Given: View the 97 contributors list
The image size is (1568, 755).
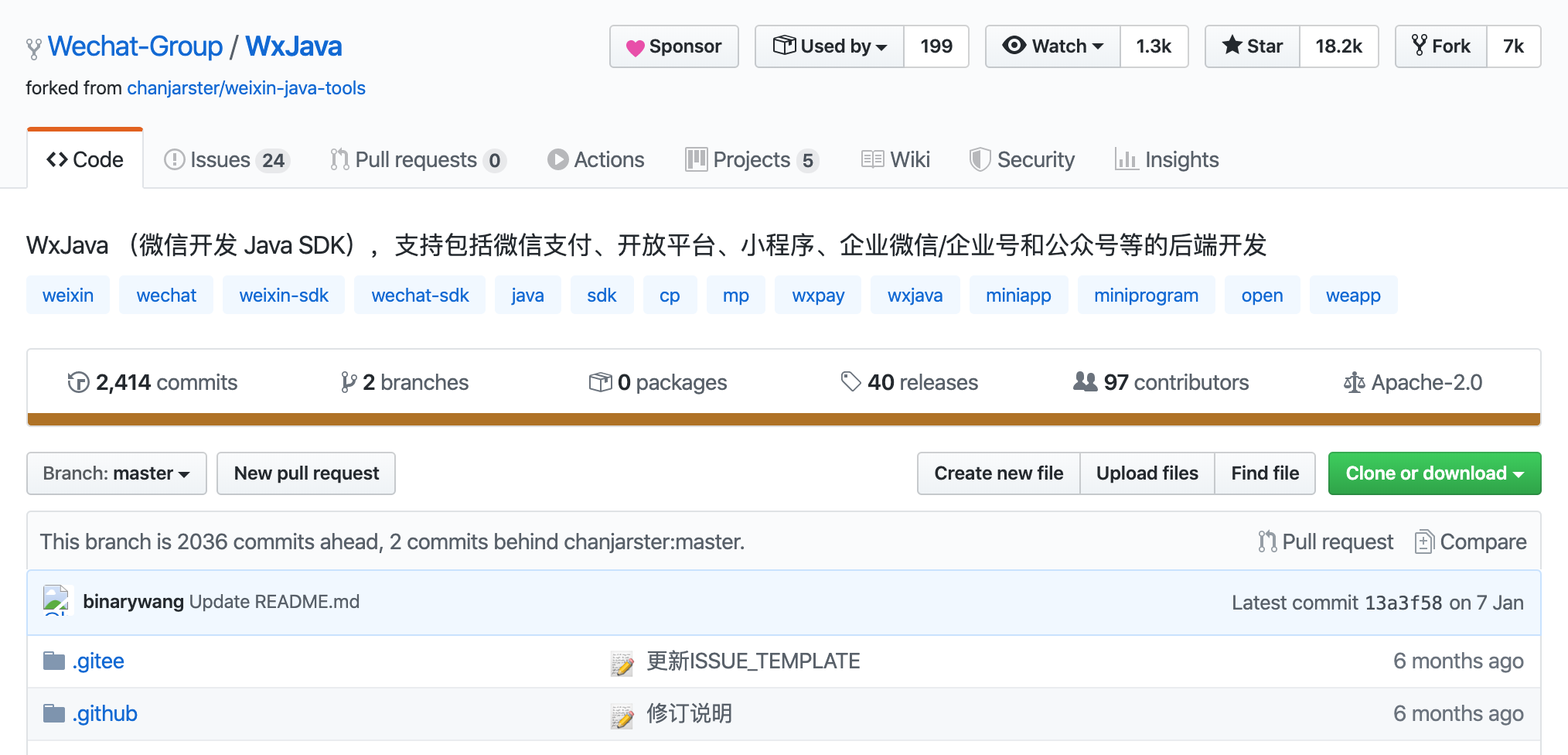Looking at the screenshot, I should point(1161,382).
